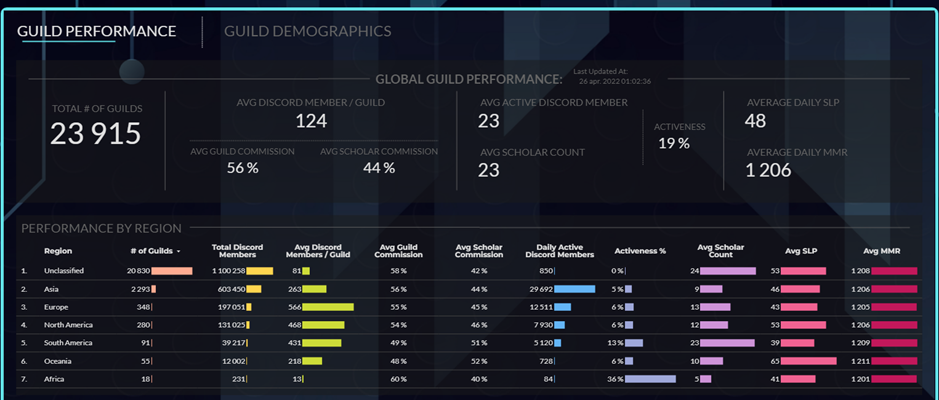
Task: Click Europe guild count 348
Action: pyautogui.click(x=144, y=307)
